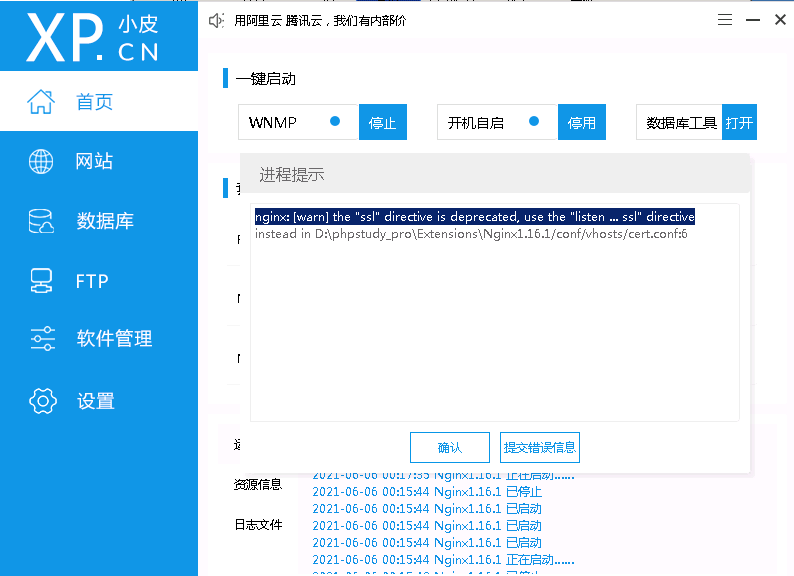Click the database icon in sidebar

(41, 221)
